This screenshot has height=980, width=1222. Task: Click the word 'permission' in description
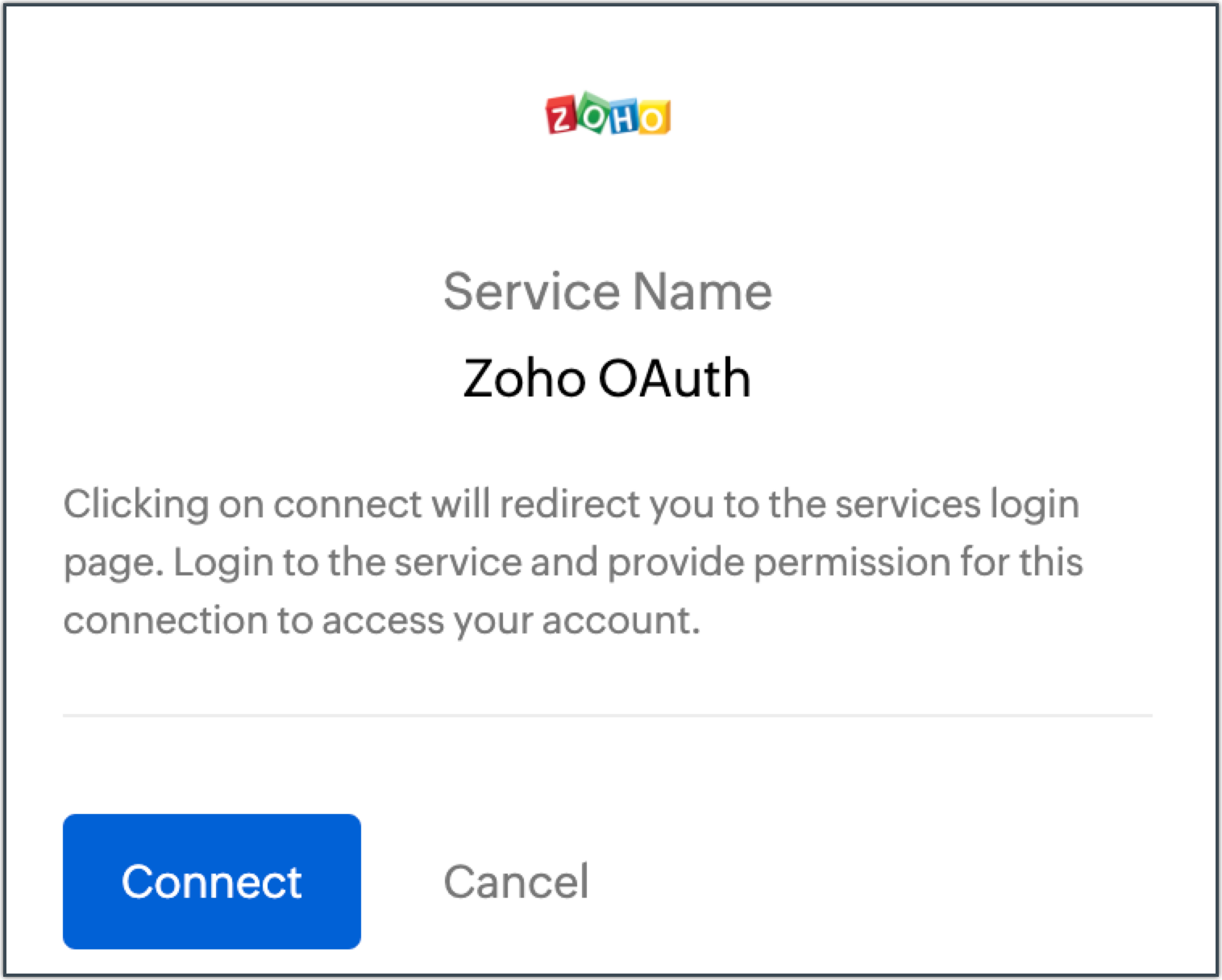click(x=852, y=563)
